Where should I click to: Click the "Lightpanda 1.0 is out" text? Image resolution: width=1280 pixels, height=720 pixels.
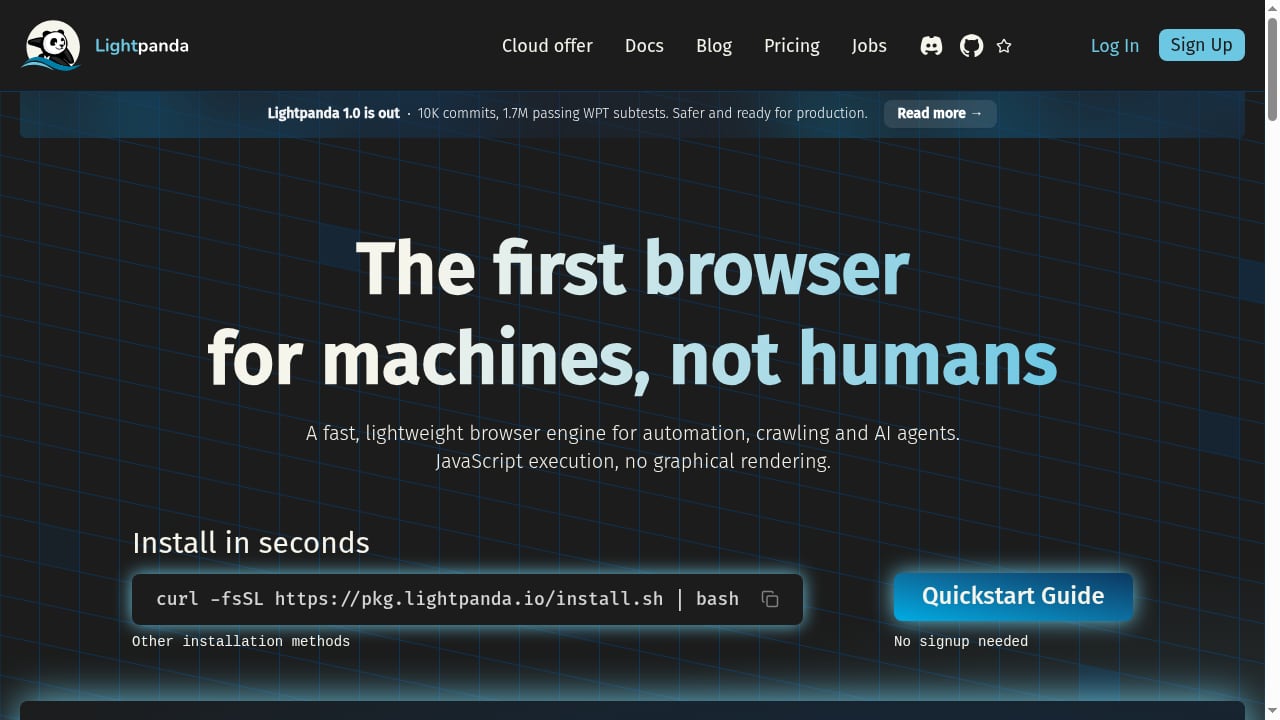(334, 113)
